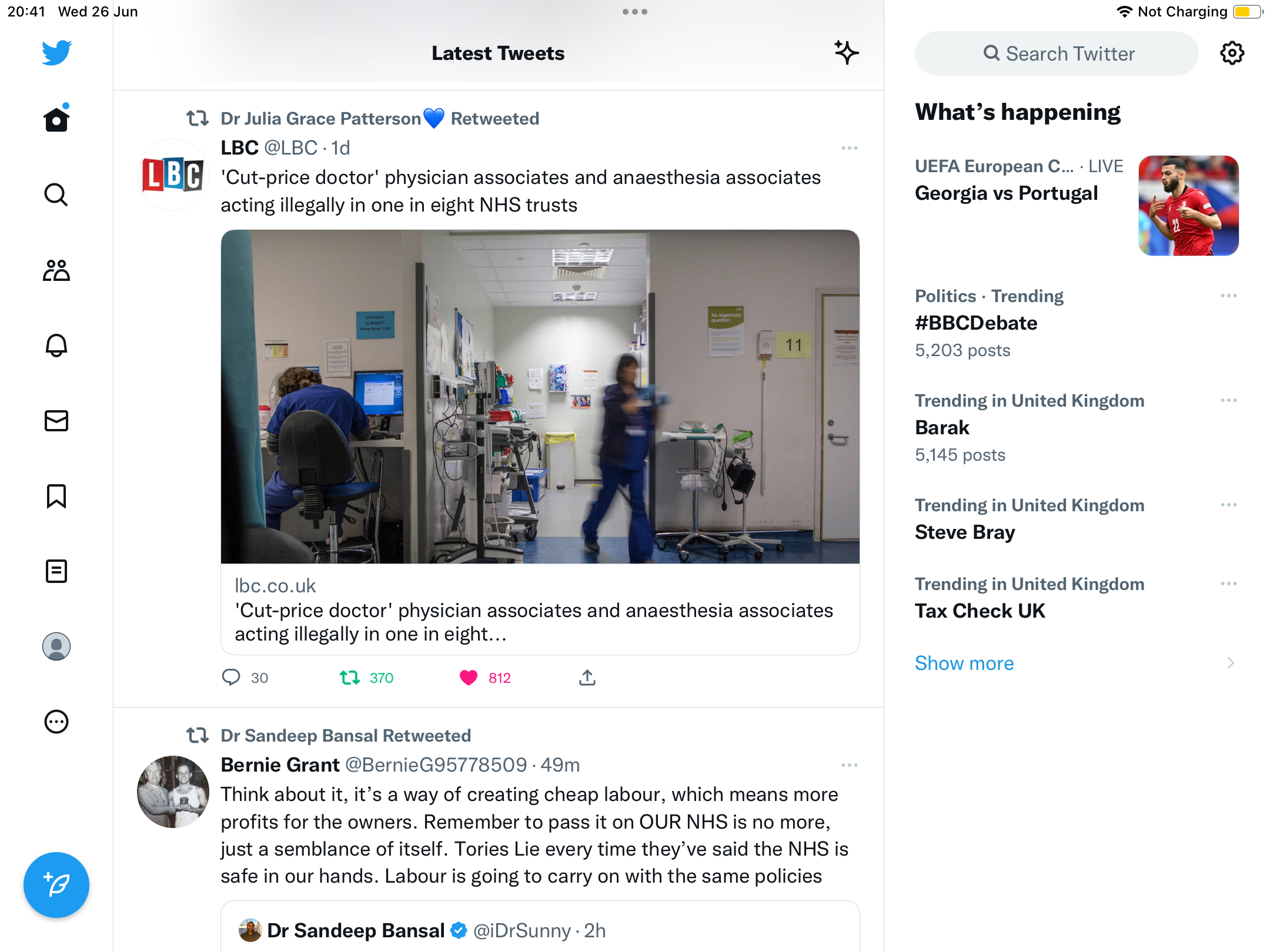Screen dimensions: 1270x952
Task: Open the Explore search sidebar icon
Action: [56, 195]
